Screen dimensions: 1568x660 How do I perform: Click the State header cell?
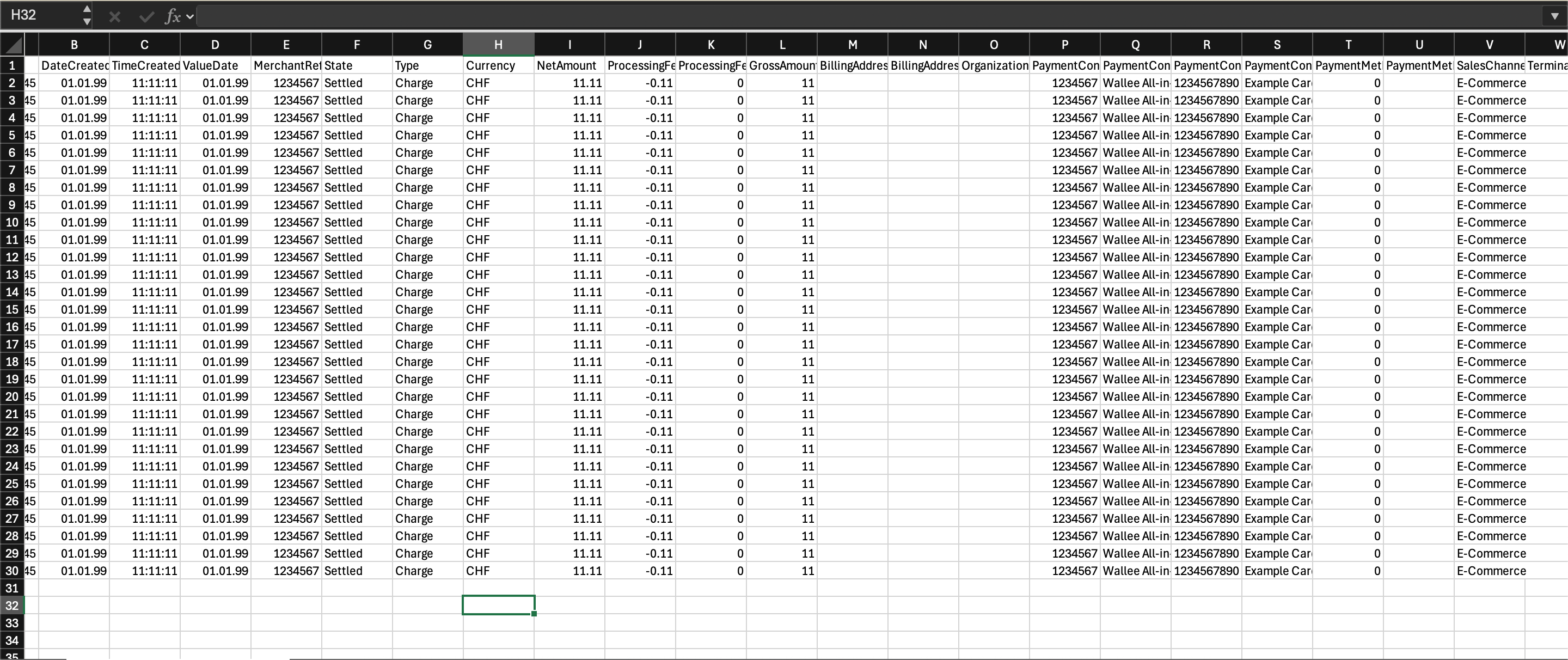(357, 65)
